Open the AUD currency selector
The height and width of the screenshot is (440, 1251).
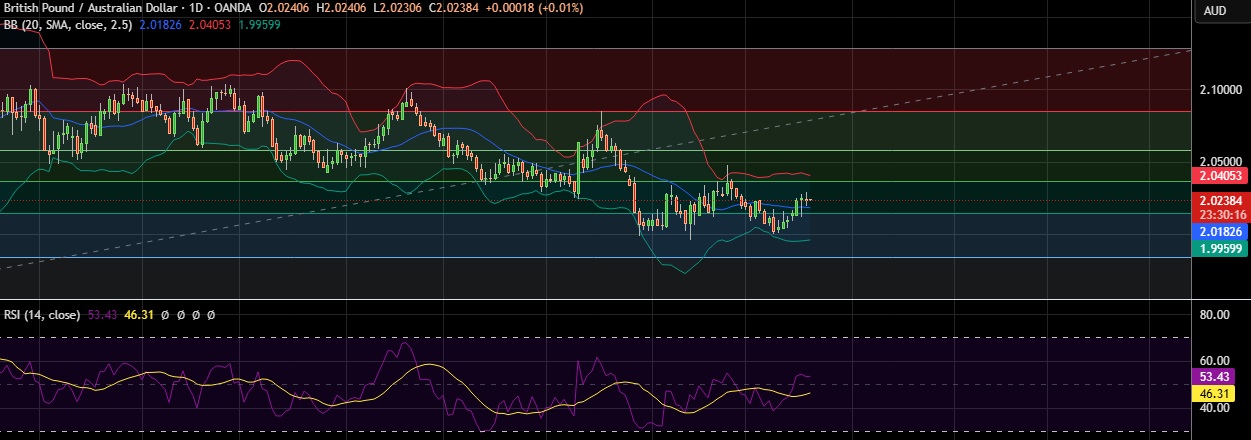[x=1215, y=10]
